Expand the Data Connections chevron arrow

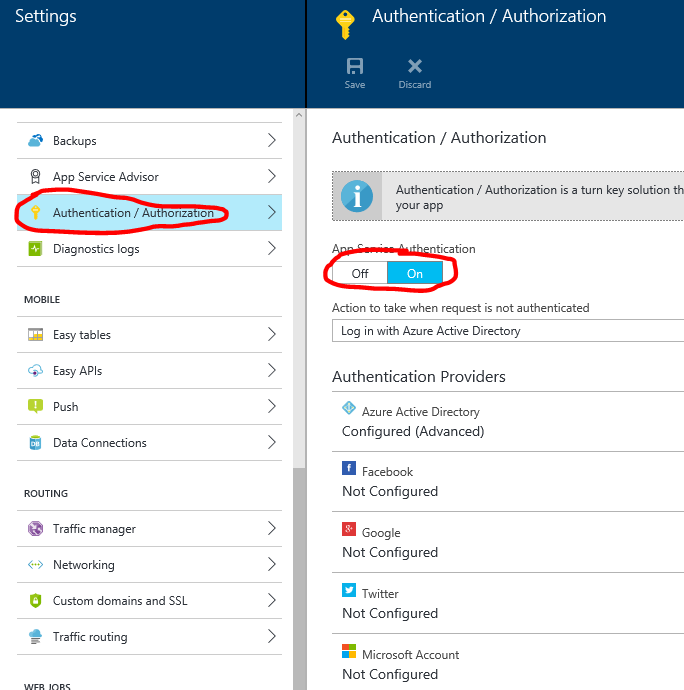coord(272,443)
